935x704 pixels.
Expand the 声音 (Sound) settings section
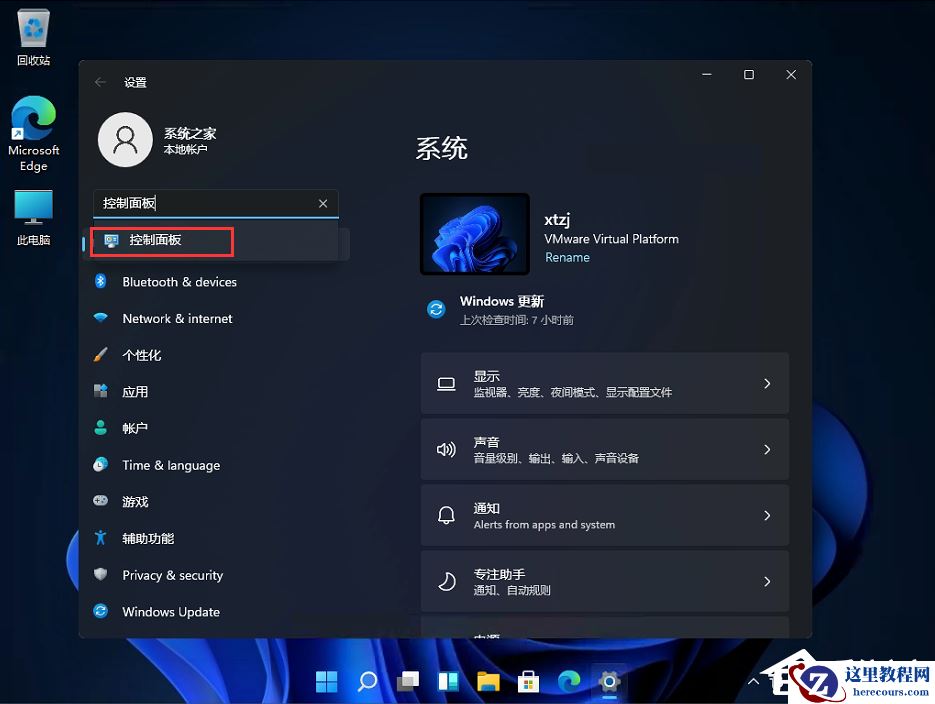click(604, 449)
